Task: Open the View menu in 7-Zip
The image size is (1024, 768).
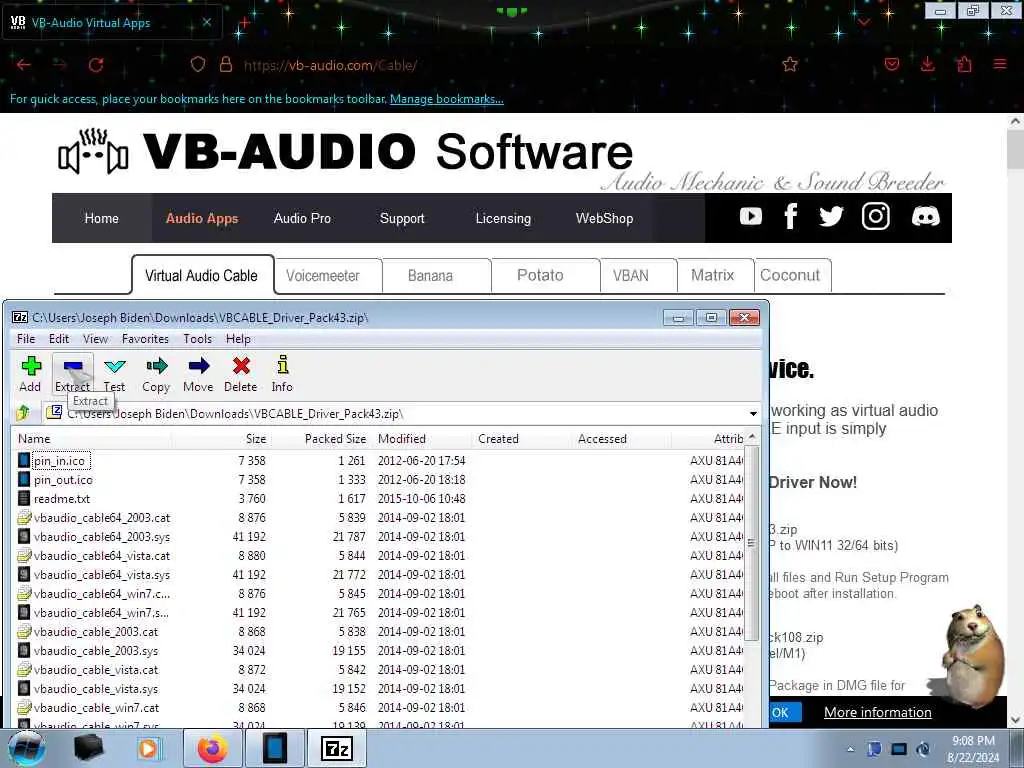Action: [95, 339]
